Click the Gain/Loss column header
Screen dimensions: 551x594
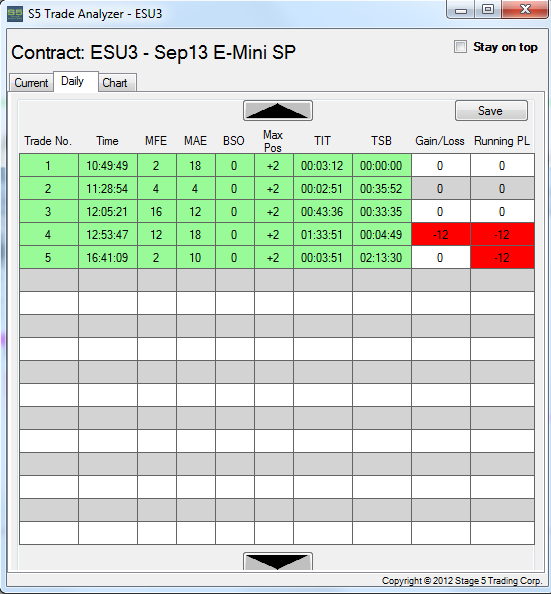pos(440,141)
